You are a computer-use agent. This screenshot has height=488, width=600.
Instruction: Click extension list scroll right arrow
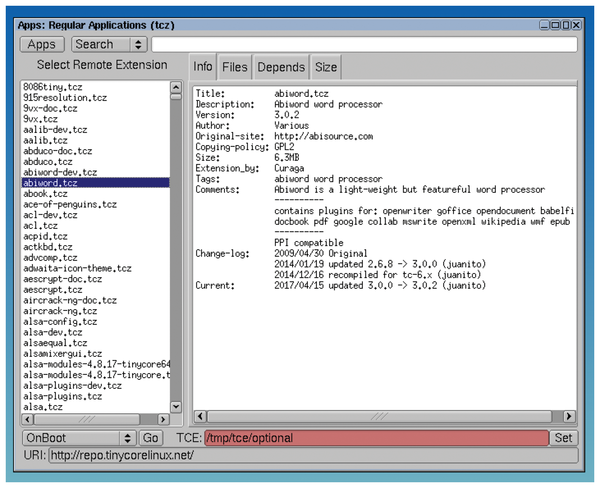click(x=163, y=419)
